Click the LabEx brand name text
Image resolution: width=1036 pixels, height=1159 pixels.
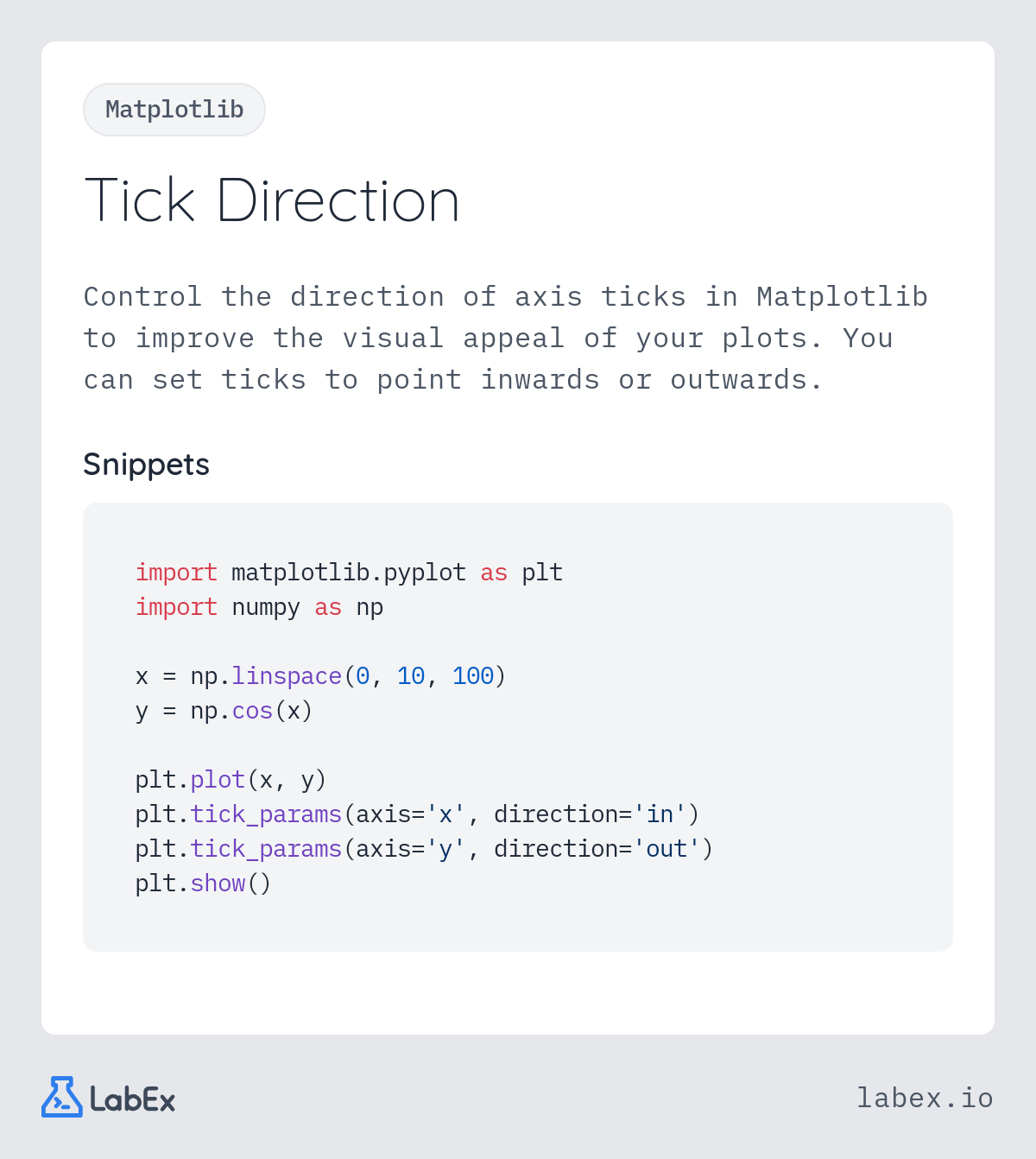click(132, 1099)
